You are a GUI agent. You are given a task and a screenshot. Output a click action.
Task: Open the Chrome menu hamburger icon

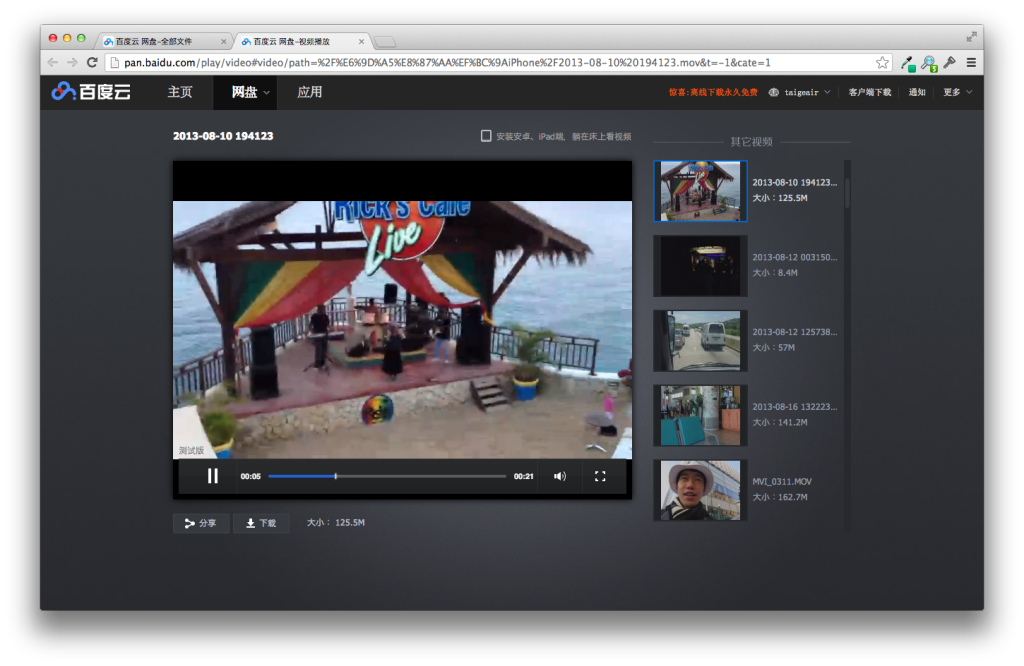[971, 63]
